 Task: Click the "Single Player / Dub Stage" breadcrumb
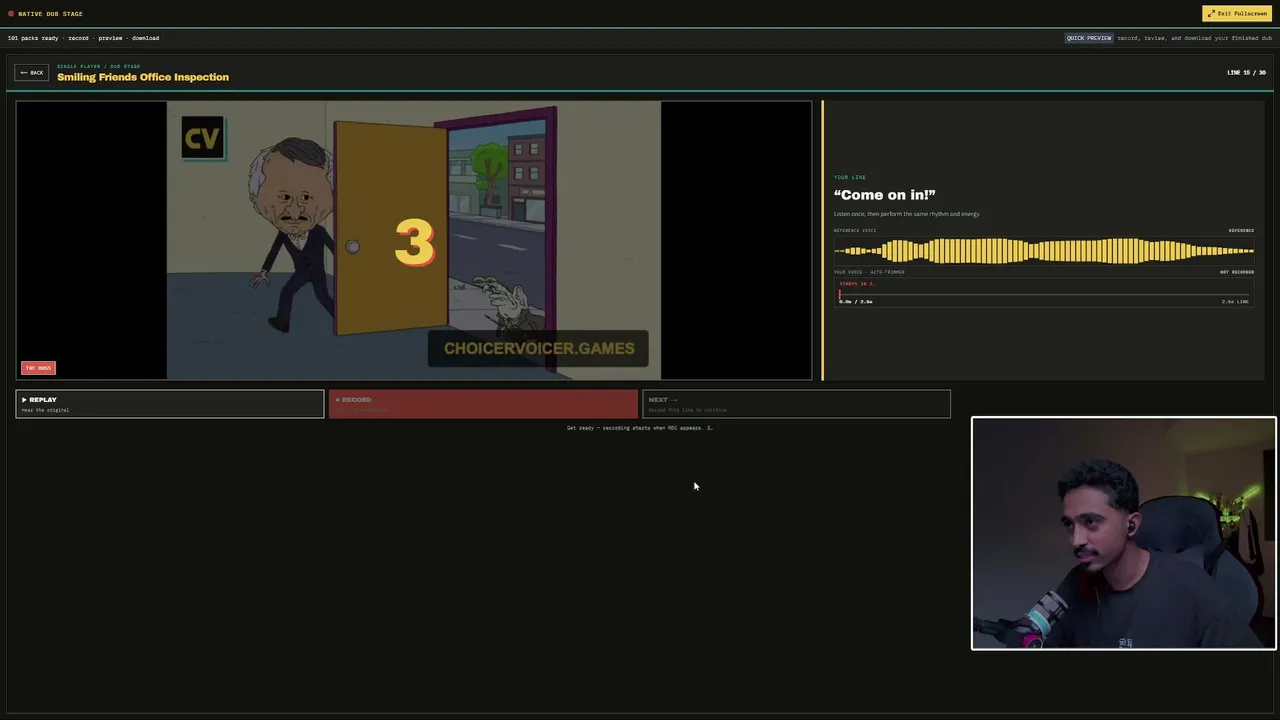pyautogui.click(x=98, y=66)
